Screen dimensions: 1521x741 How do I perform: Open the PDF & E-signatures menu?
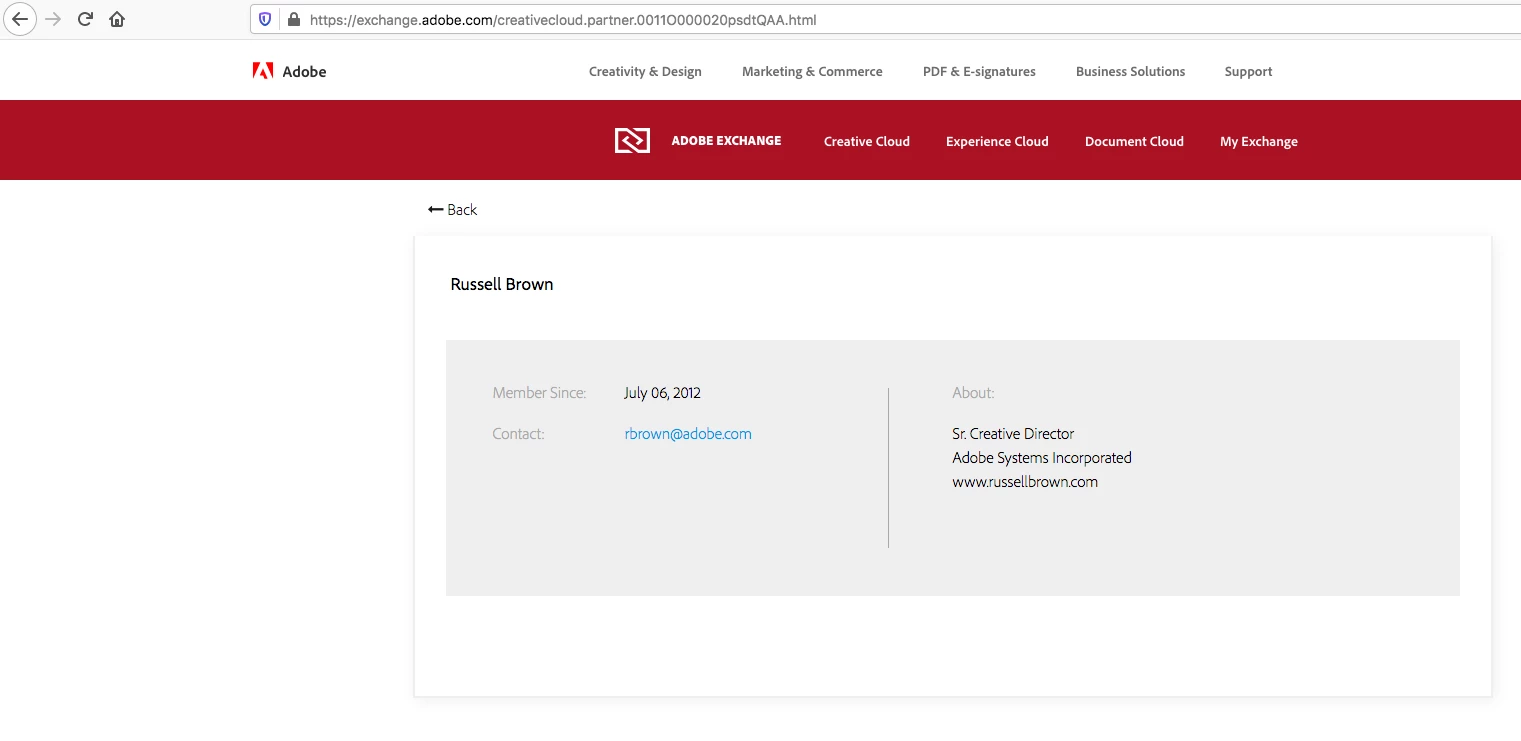click(979, 72)
